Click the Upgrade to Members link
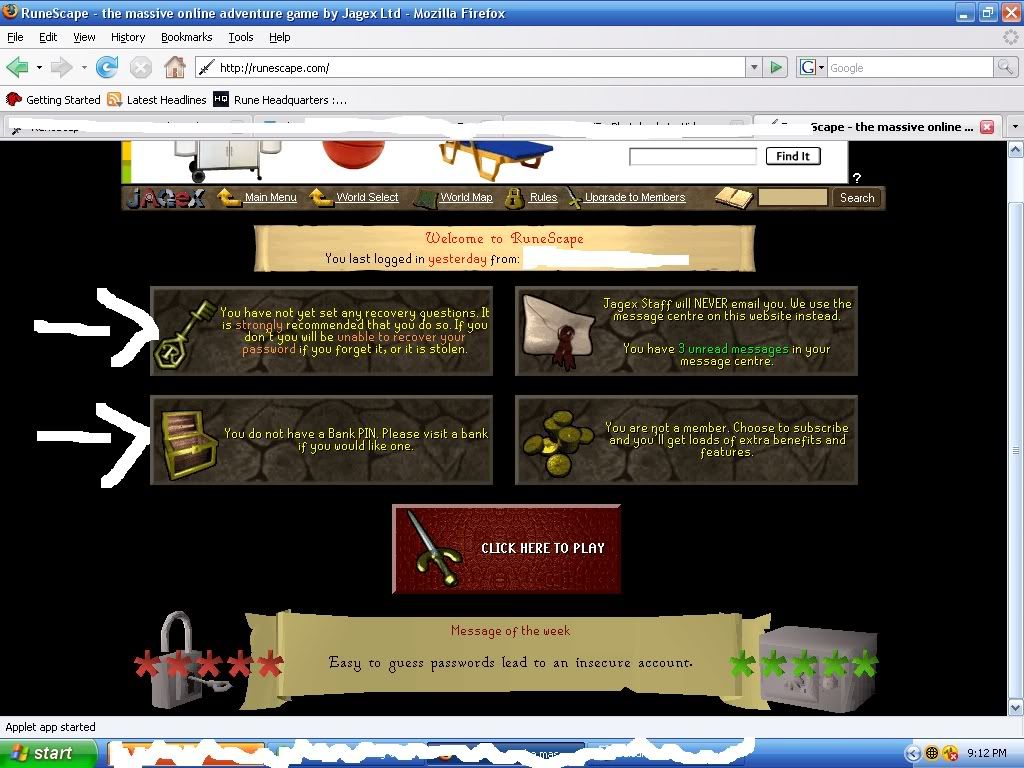Screen dimensions: 1024x768 pos(635,198)
